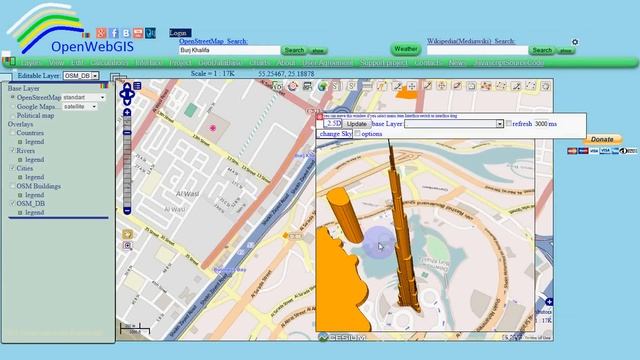Viewport: 640px width, 360px height.
Task: Enable the Countries overlay checkbox
Action: [12, 133]
